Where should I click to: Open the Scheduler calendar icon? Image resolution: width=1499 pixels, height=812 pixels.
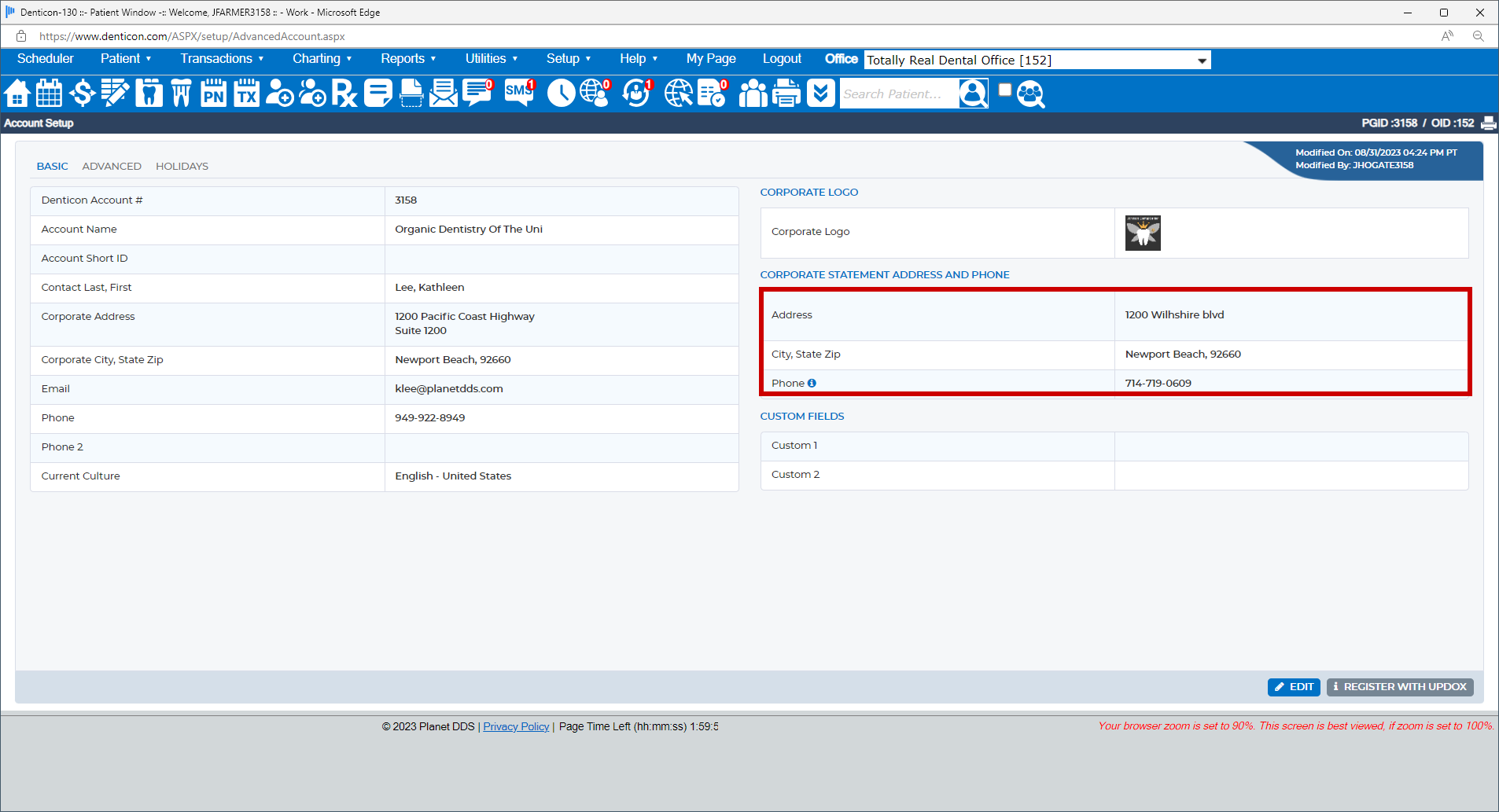tap(49, 94)
